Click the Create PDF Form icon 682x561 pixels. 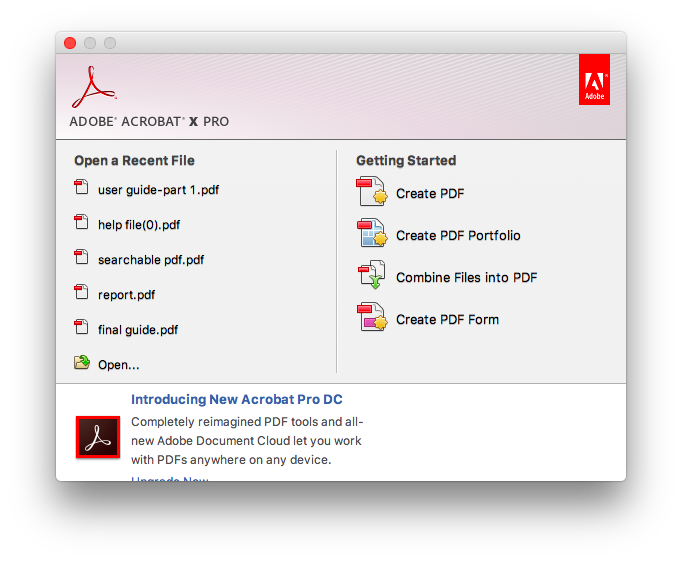click(372, 317)
